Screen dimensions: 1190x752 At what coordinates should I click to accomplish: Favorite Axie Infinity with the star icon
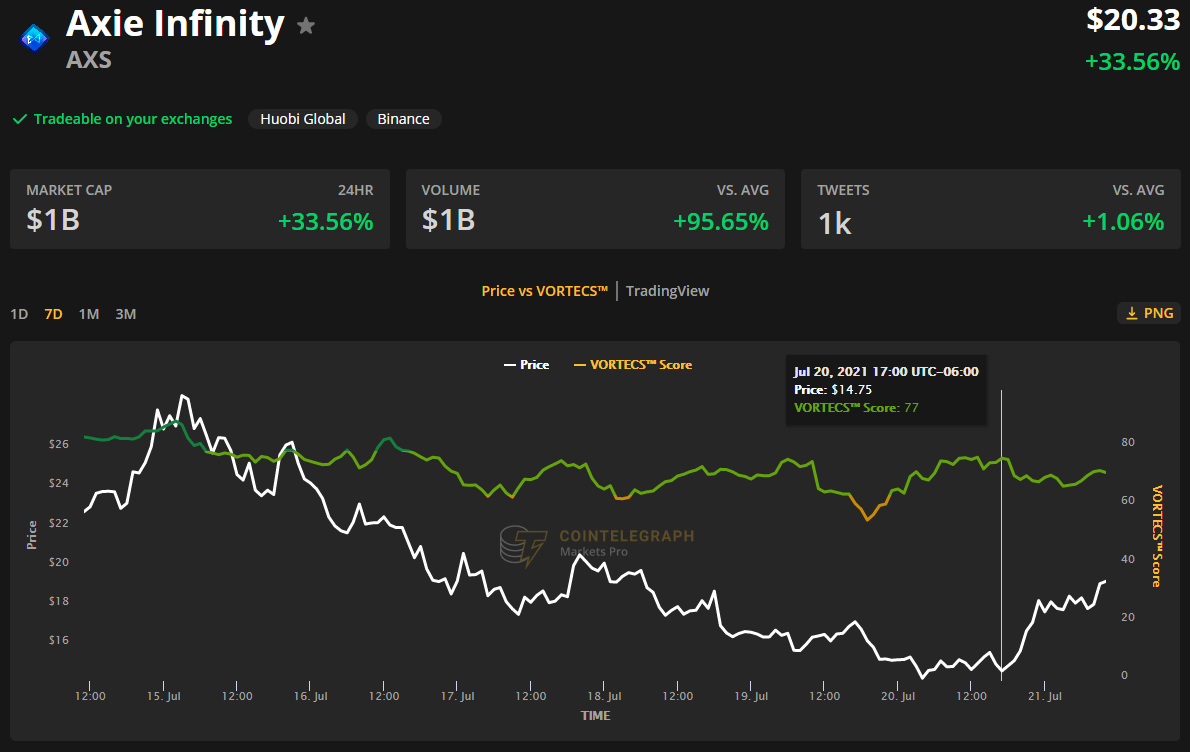point(306,26)
